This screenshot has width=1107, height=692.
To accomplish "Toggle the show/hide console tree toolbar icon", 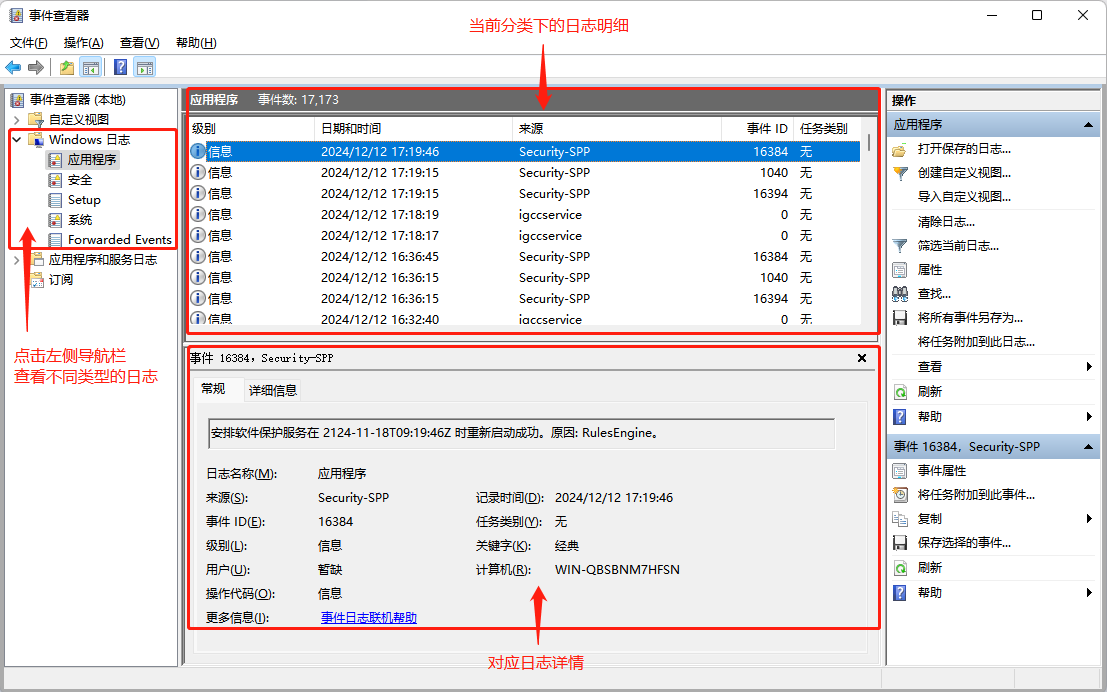I will click(x=90, y=67).
